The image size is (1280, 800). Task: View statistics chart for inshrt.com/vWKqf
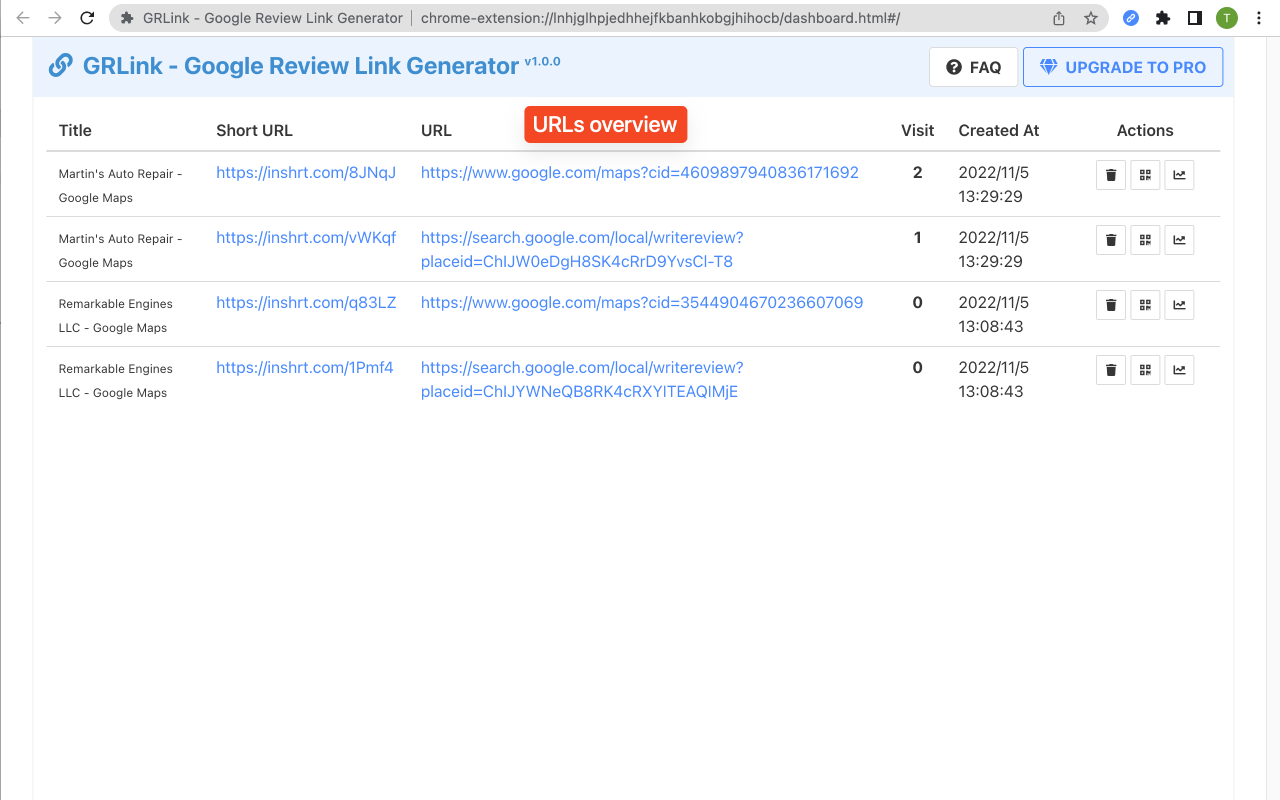point(1179,240)
